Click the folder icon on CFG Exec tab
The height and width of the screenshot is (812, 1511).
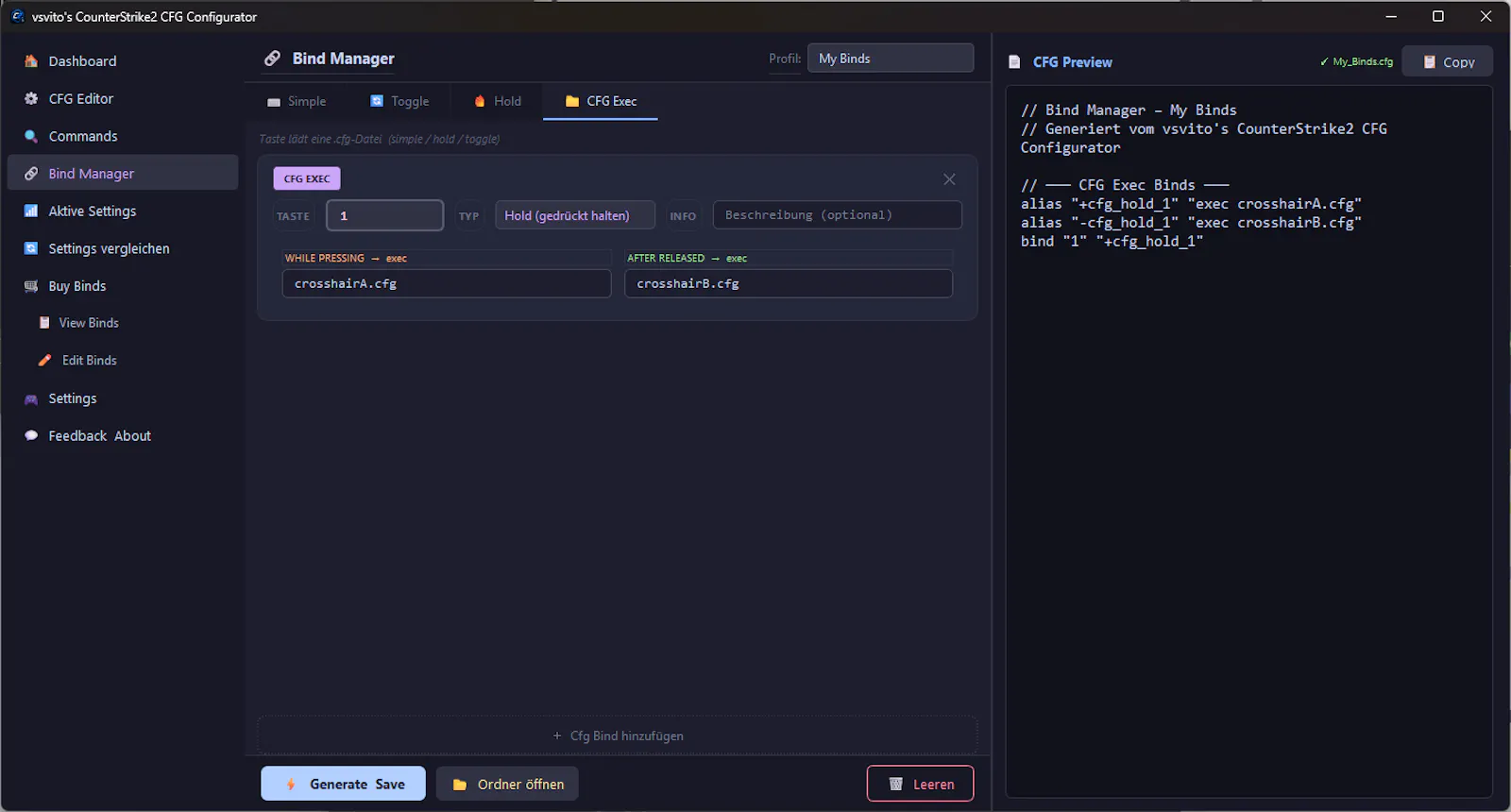click(572, 101)
